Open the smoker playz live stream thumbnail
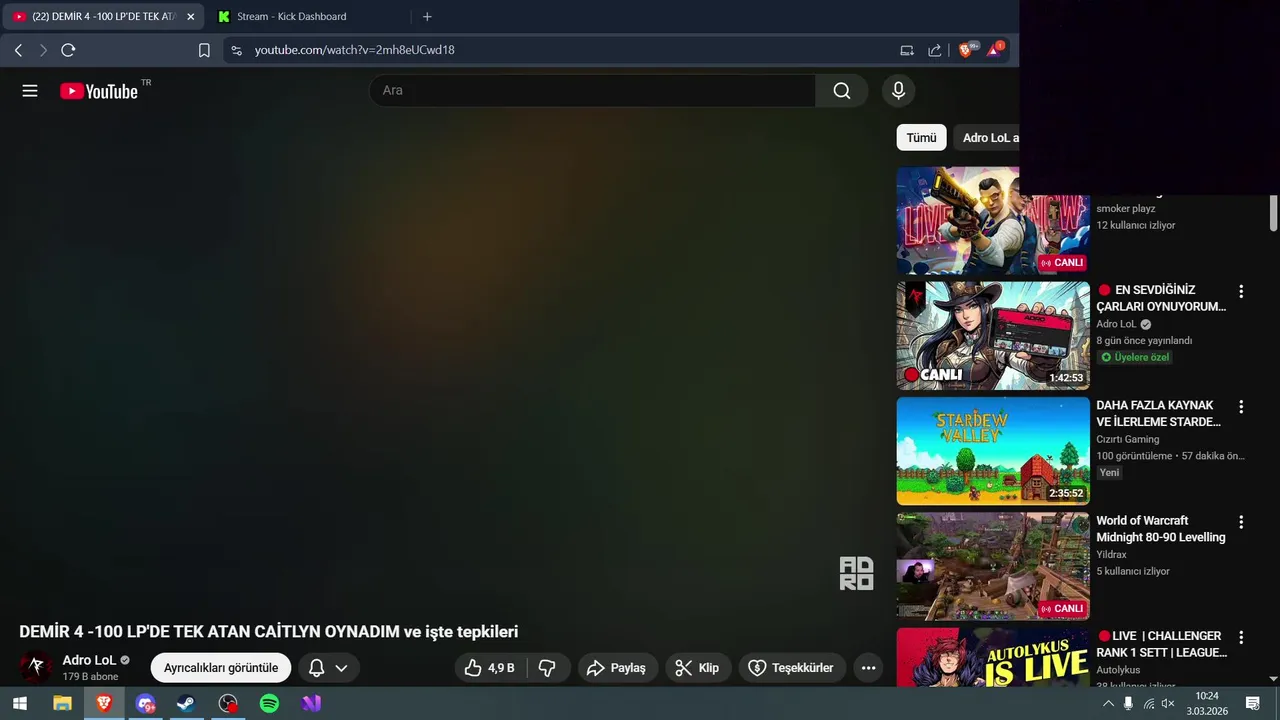The width and height of the screenshot is (1280, 720). click(993, 220)
